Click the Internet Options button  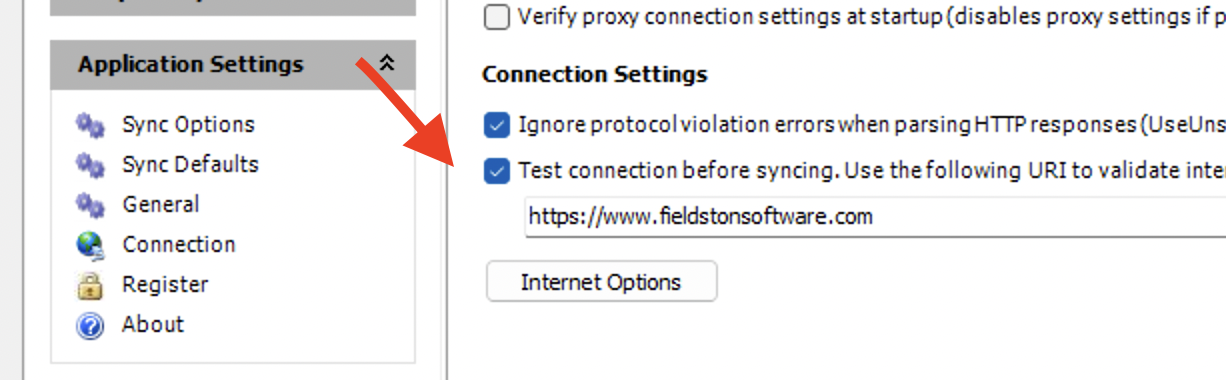tap(601, 282)
